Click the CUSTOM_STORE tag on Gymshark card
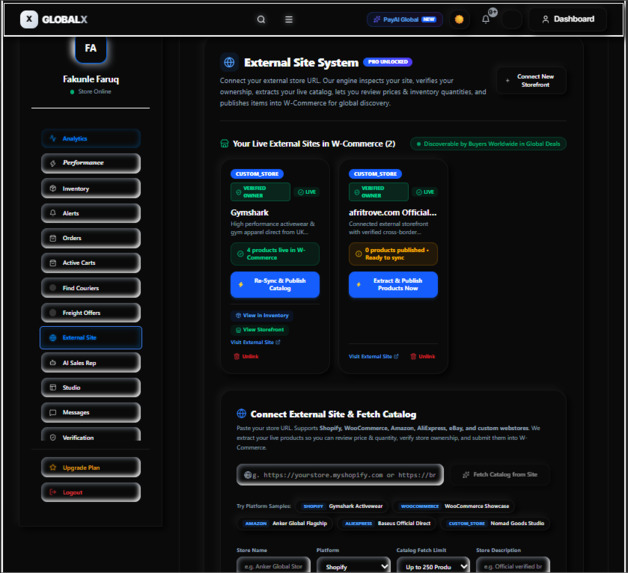 (x=257, y=174)
